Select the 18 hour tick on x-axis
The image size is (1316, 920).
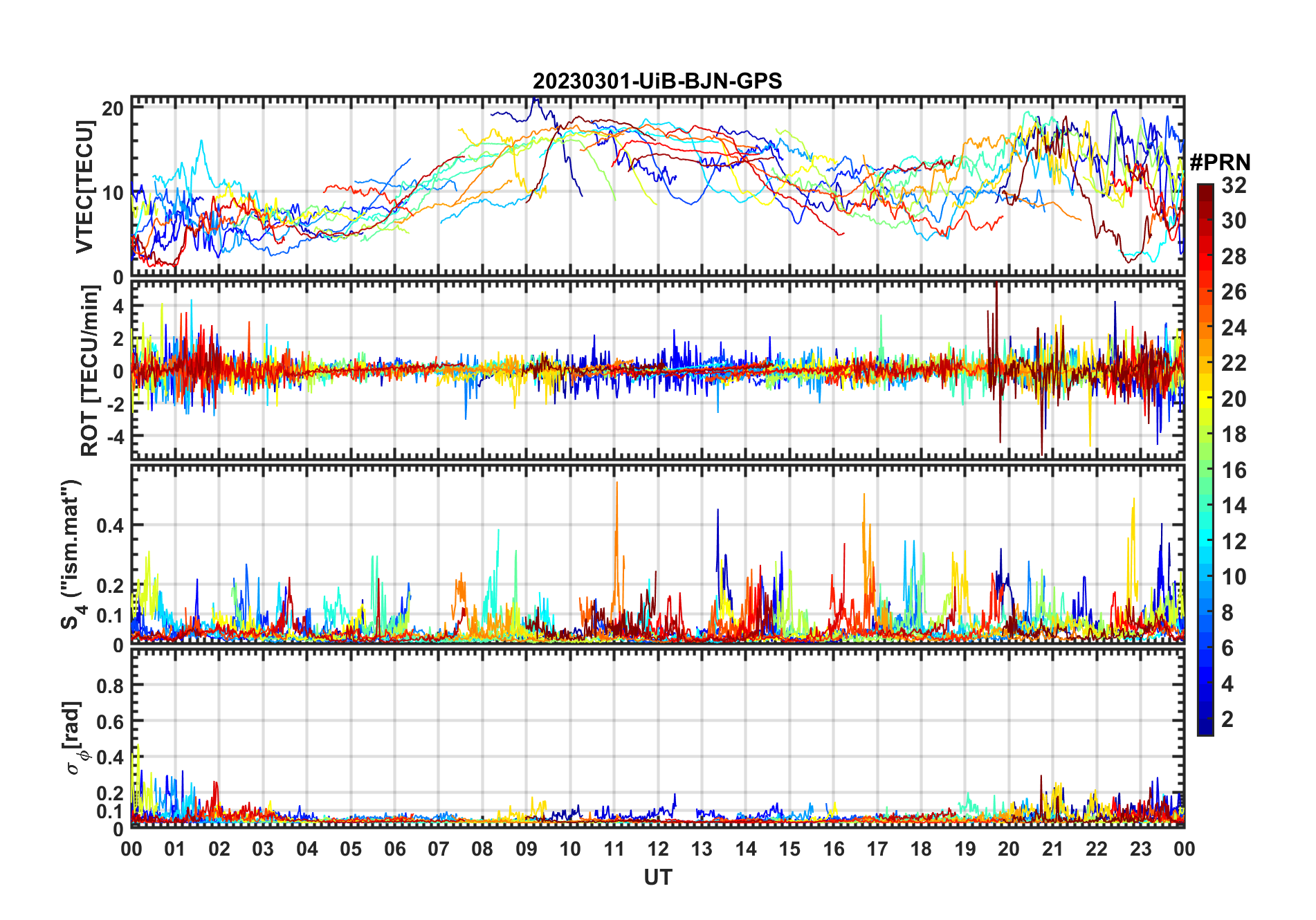point(921,849)
